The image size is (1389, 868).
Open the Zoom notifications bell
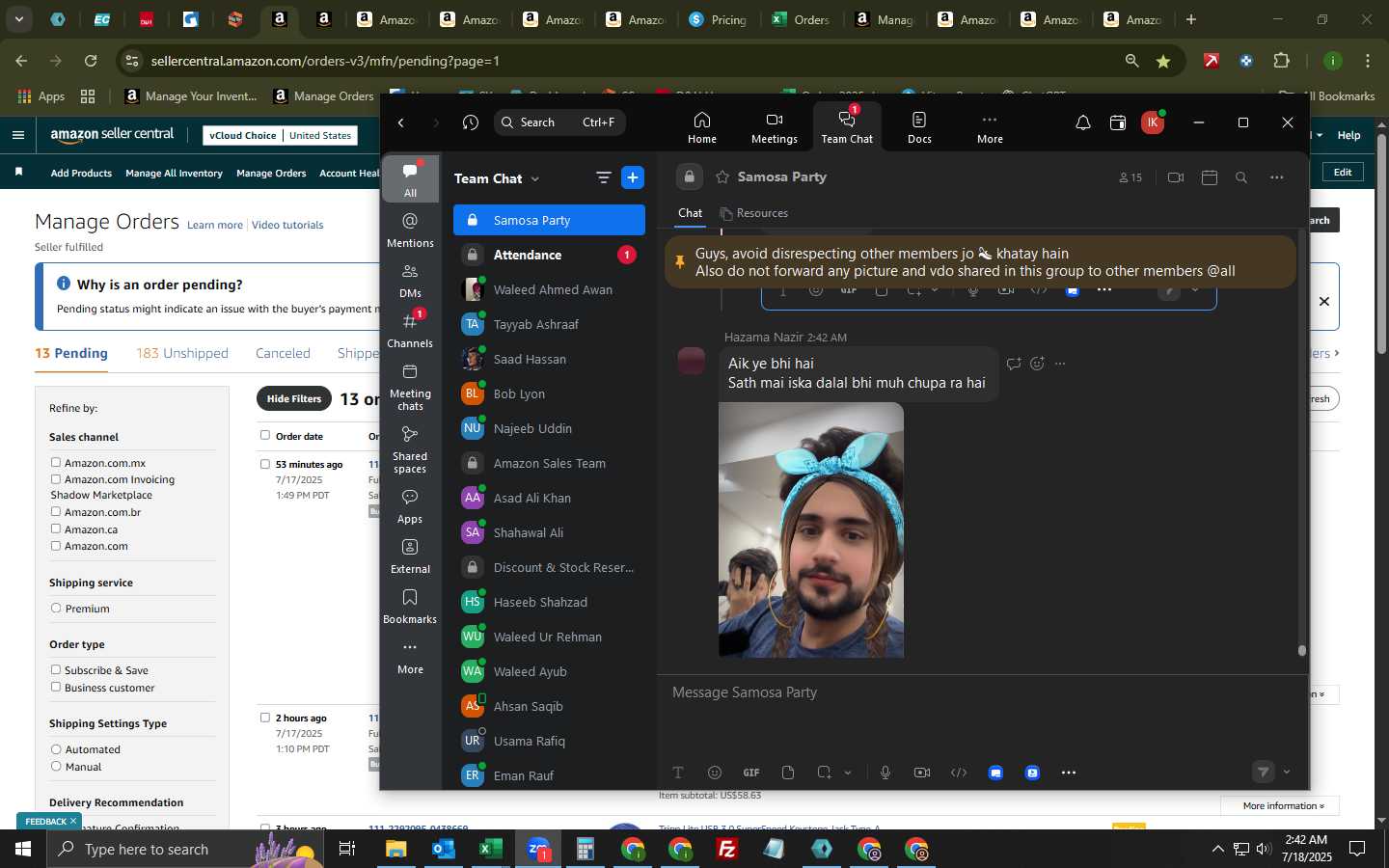[x=1083, y=122]
